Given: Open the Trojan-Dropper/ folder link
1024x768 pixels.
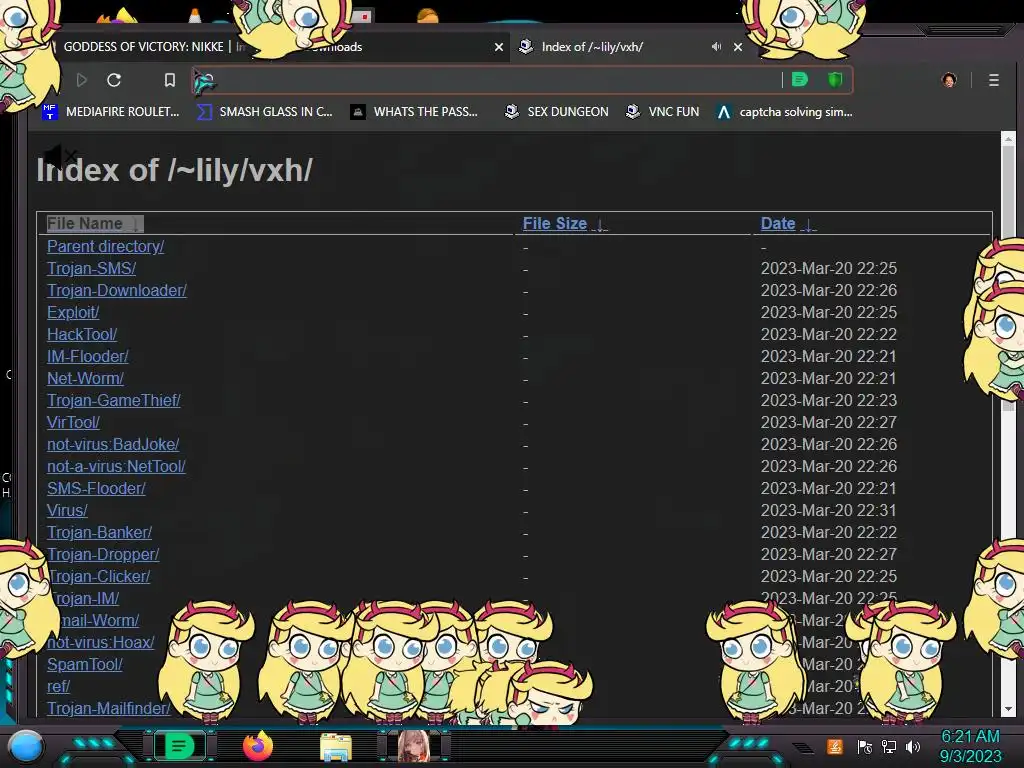Looking at the screenshot, I should pos(103,554).
